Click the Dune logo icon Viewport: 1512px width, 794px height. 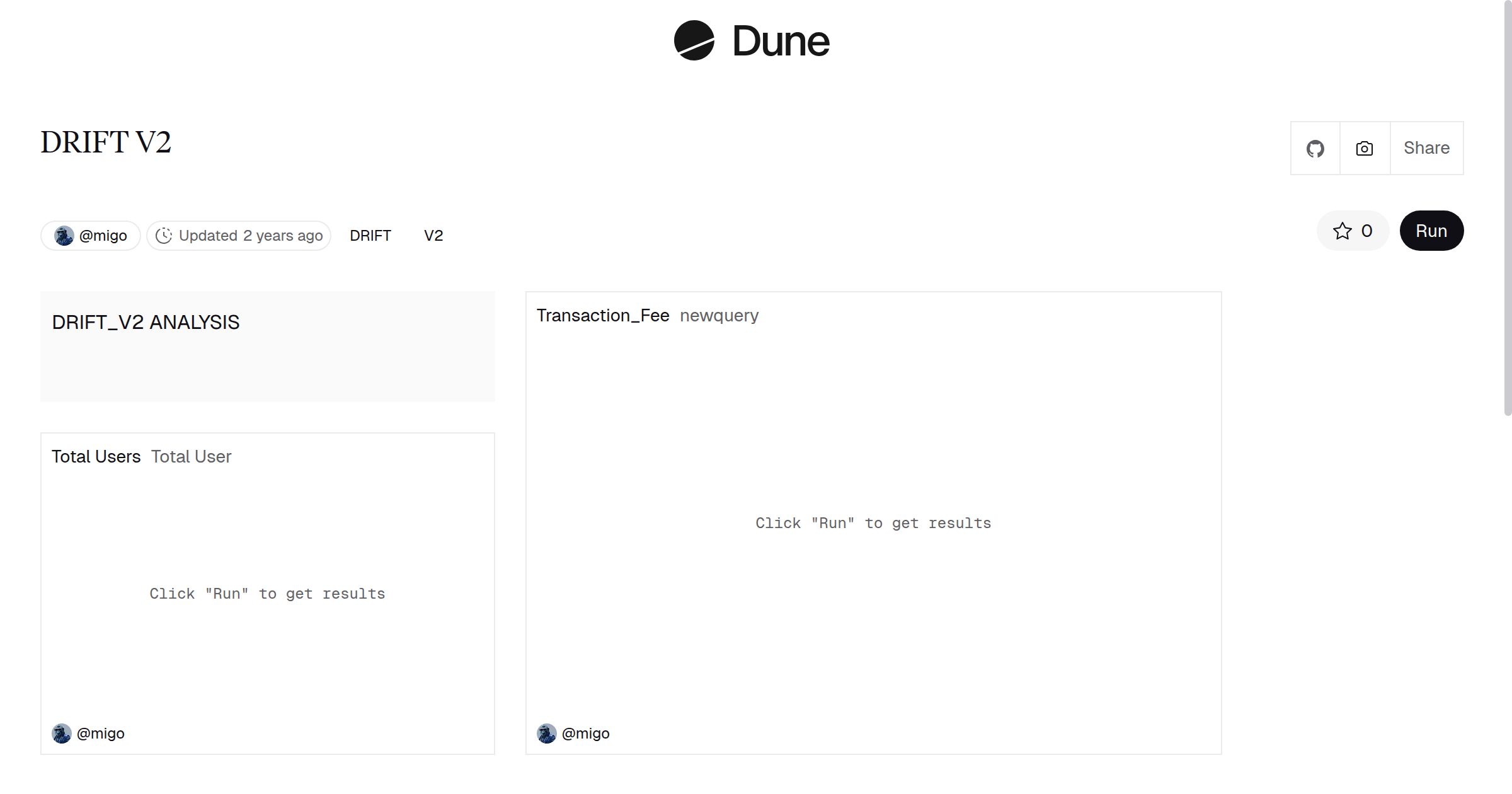tap(694, 40)
